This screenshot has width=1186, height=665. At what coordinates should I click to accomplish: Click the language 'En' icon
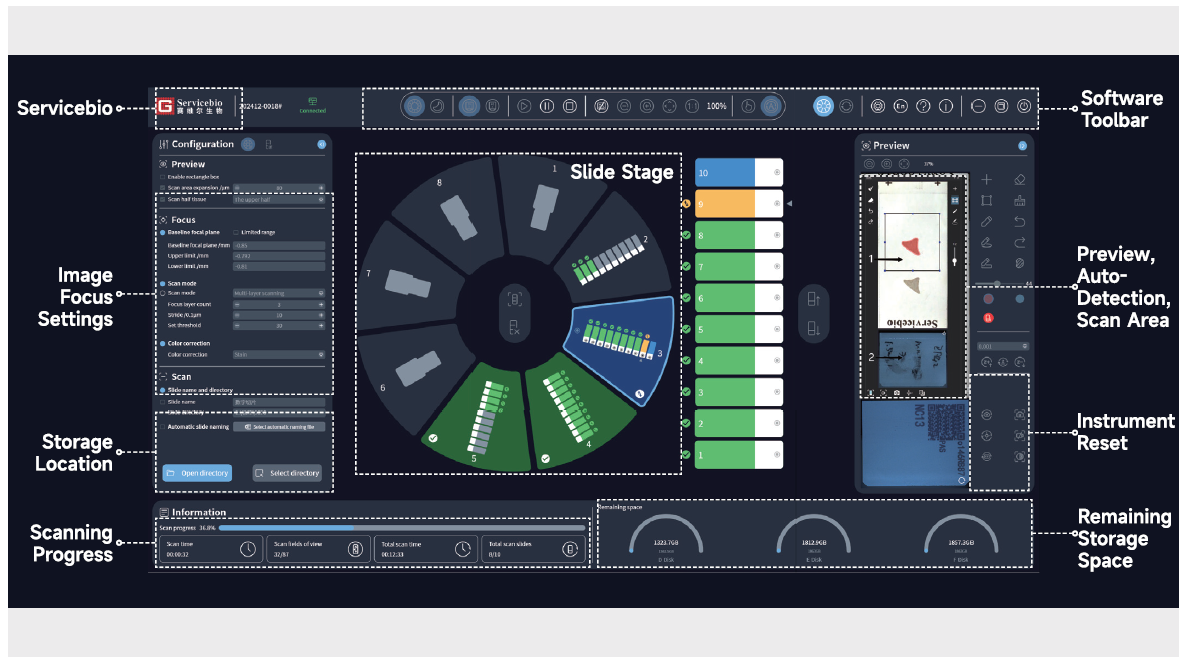coord(900,106)
